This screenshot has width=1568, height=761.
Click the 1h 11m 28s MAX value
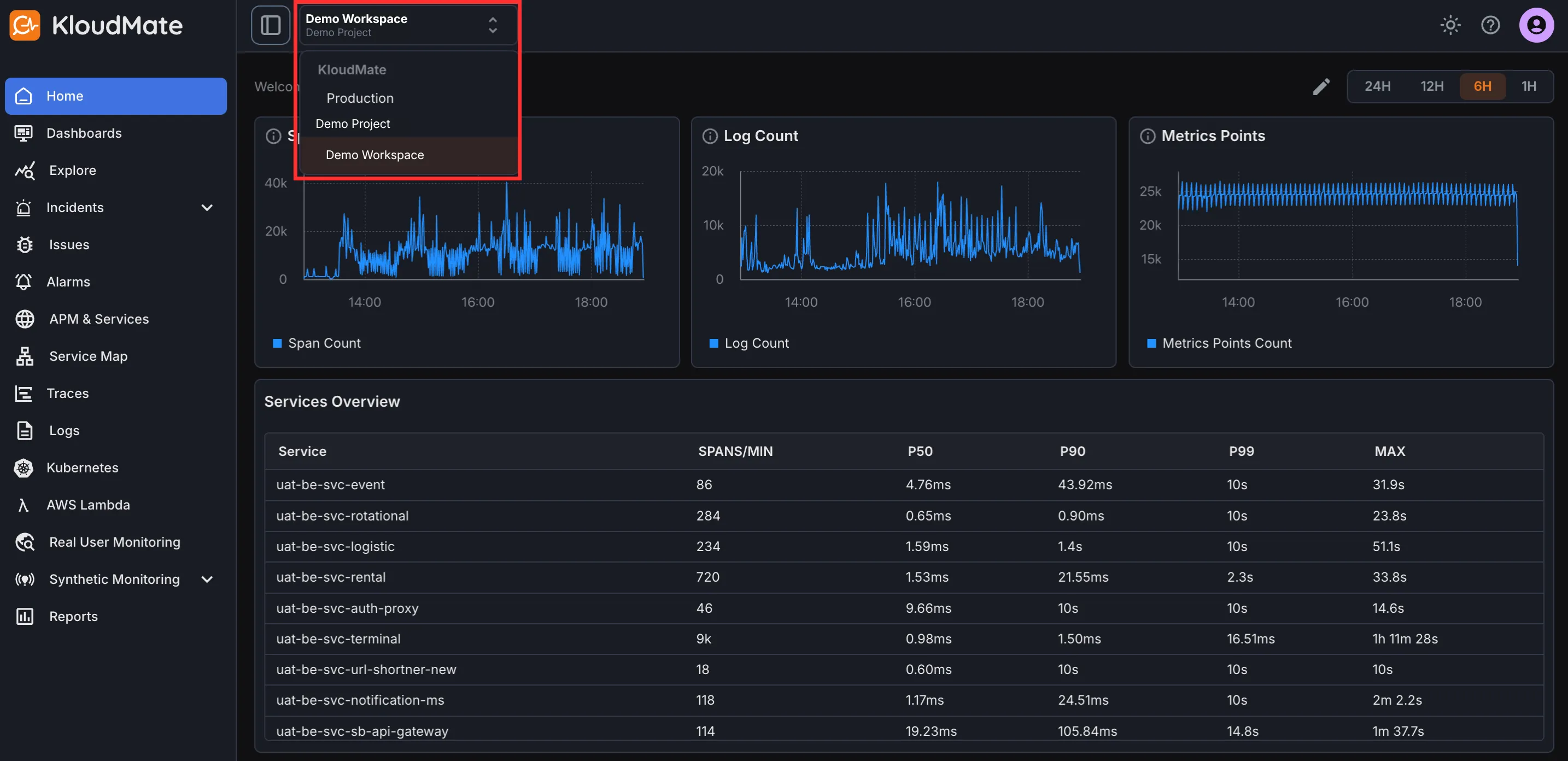1405,639
